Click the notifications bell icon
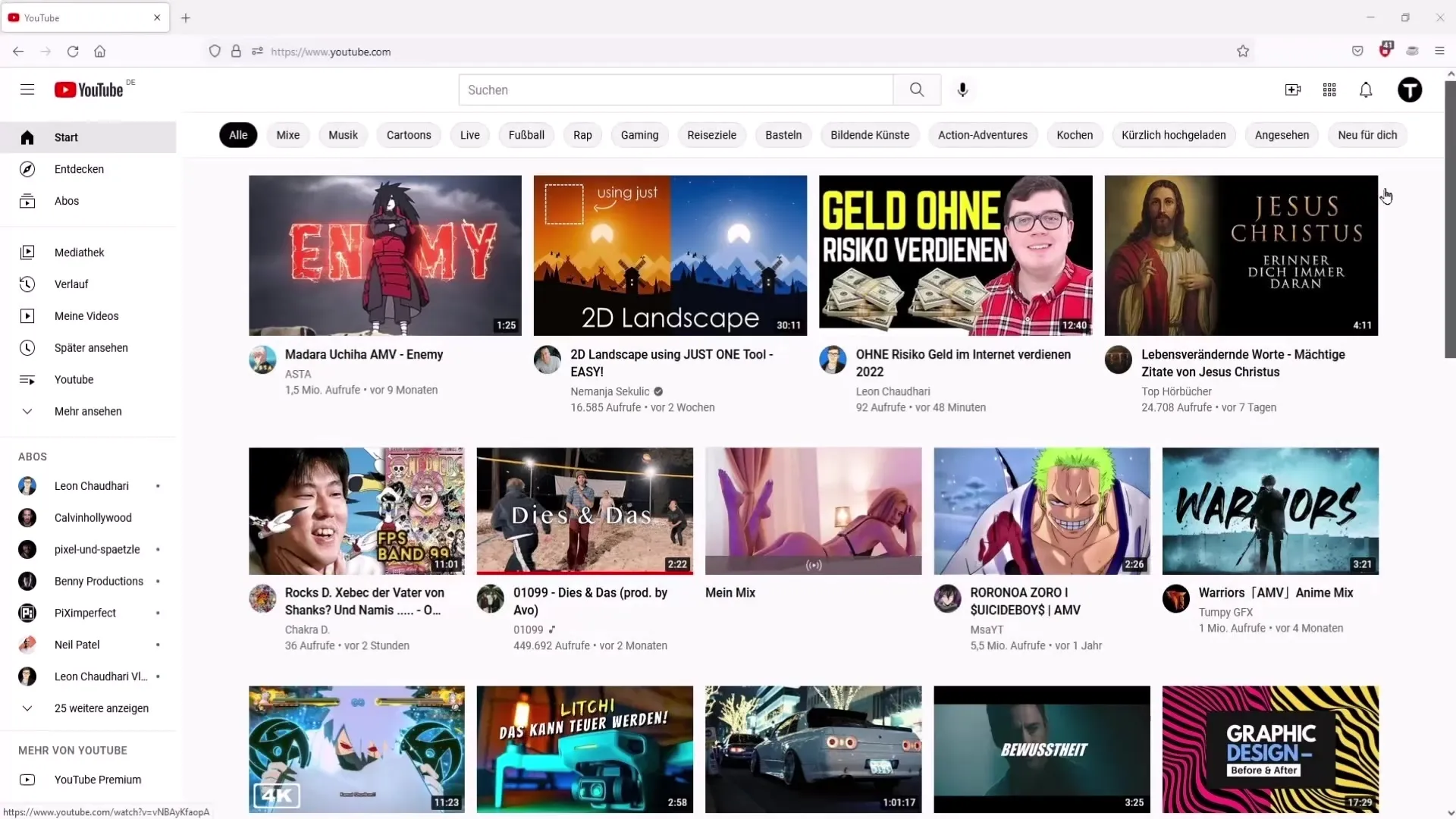Viewport: 1456px width, 819px height. tap(1366, 89)
